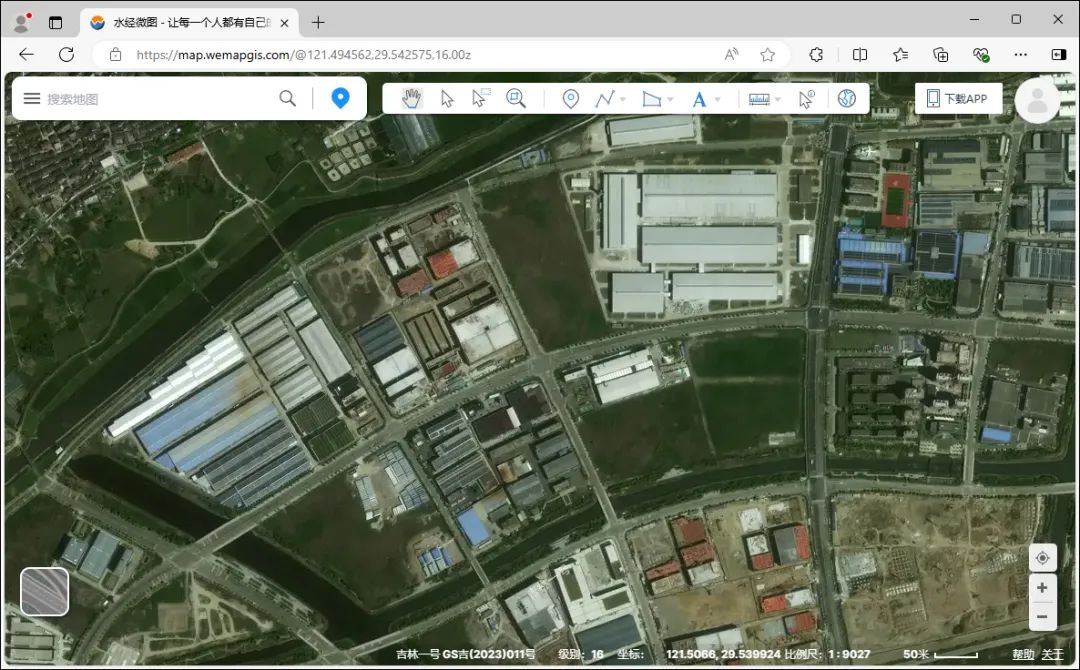The height and width of the screenshot is (670, 1080).
Task: Click the 级别 16 level text
Action: point(581,654)
